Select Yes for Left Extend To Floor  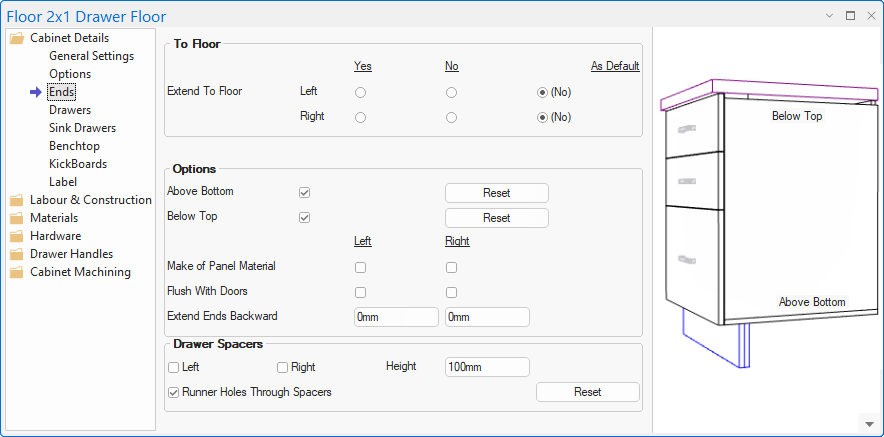coord(360,92)
